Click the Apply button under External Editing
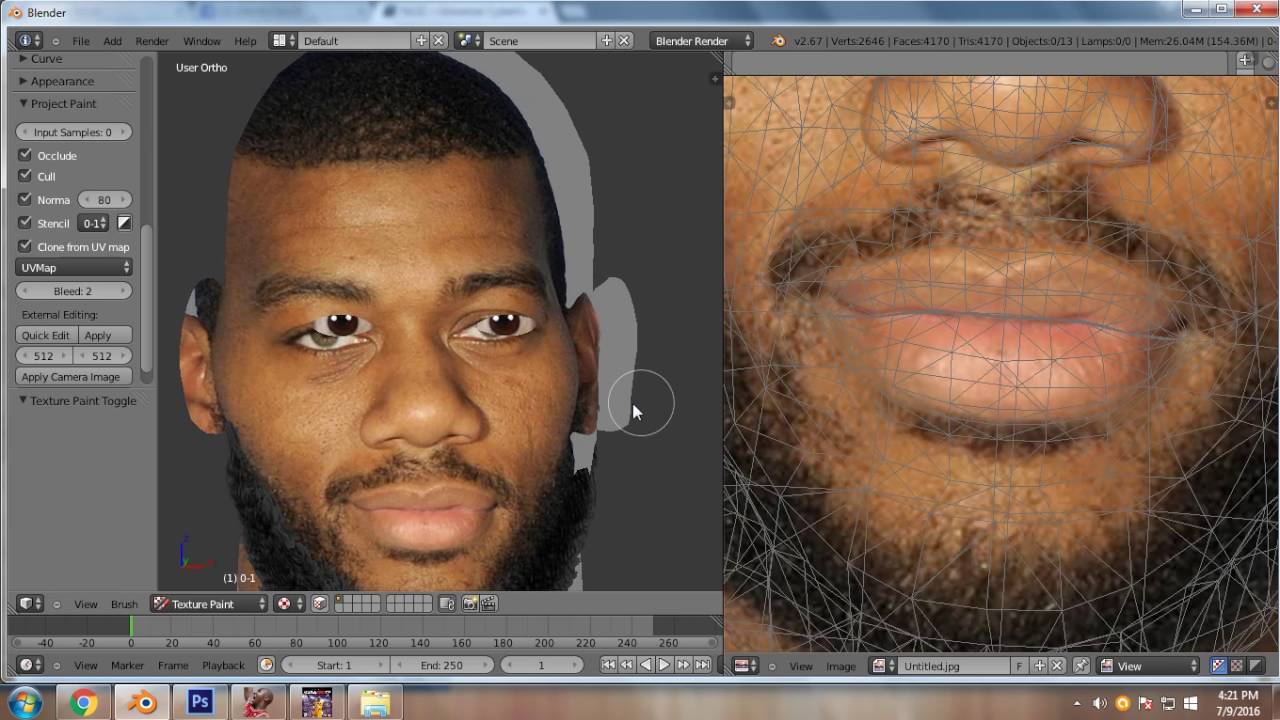The height and width of the screenshot is (720, 1280). [104, 335]
